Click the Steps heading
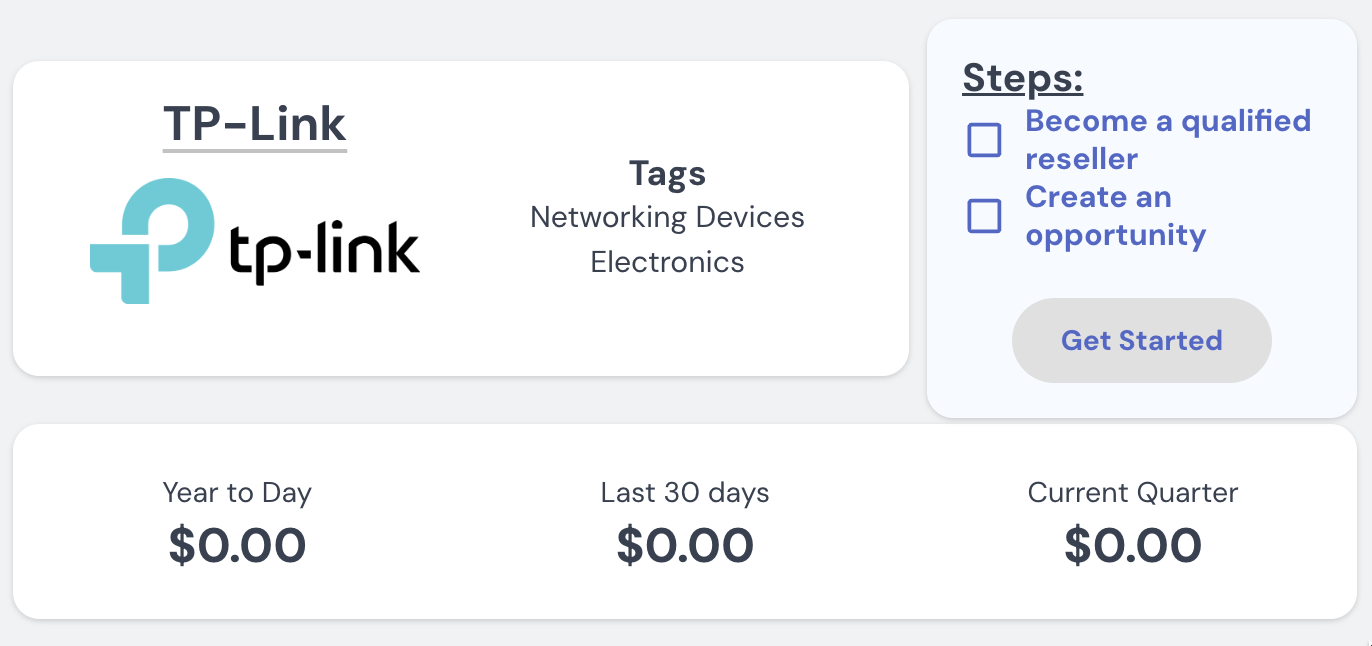The height and width of the screenshot is (646, 1372). click(1022, 78)
